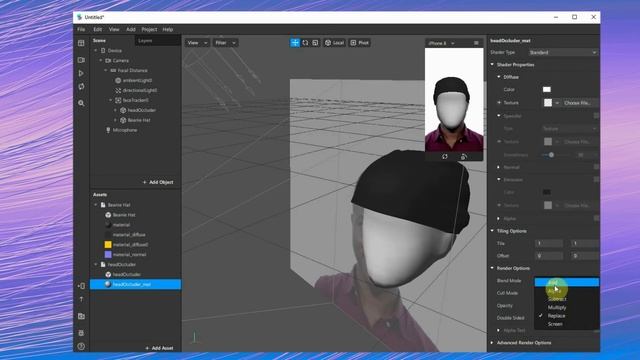Click the Specular shininess slider handle
The width and height of the screenshot is (640, 360).
551,155
